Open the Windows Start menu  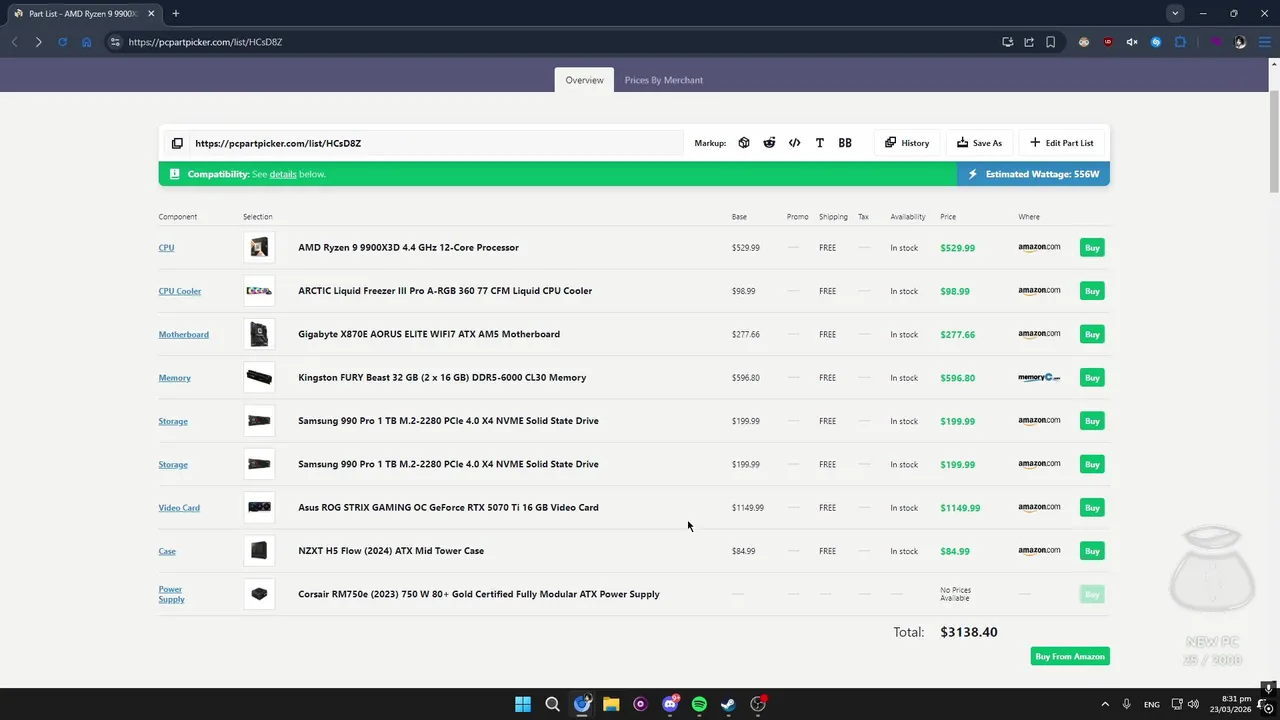(523, 704)
